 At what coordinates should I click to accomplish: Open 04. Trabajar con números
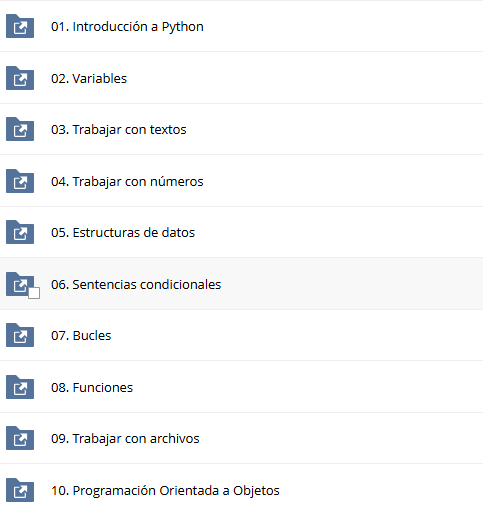point(127,182)
